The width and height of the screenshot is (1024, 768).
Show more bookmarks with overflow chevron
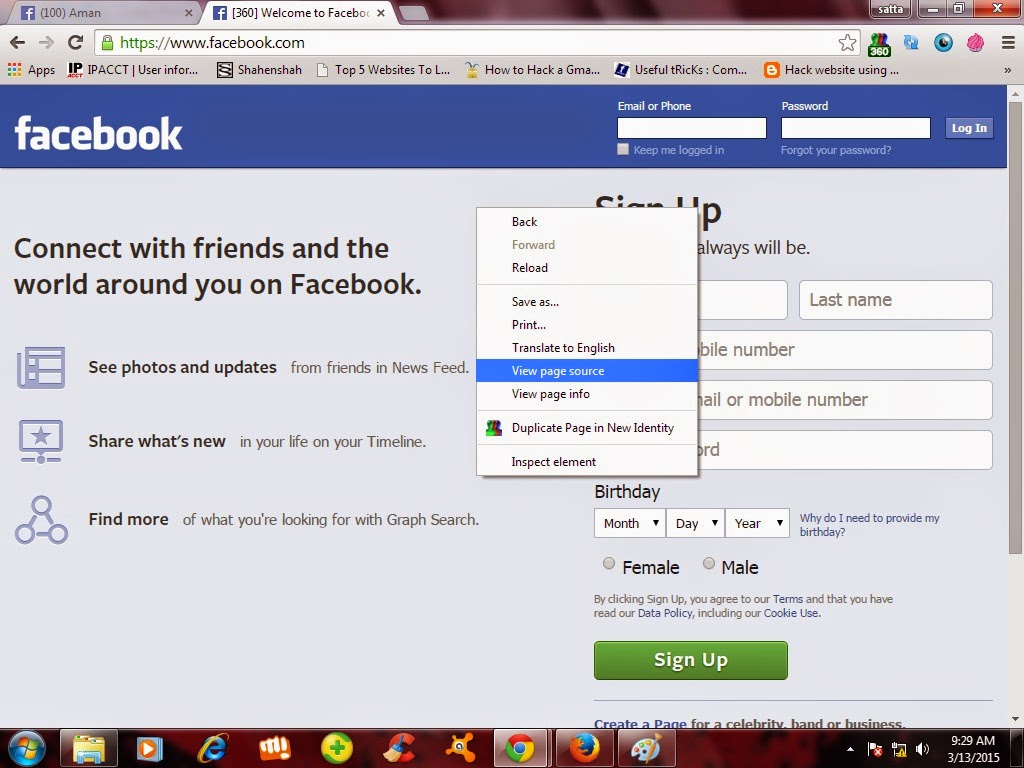1008,71
